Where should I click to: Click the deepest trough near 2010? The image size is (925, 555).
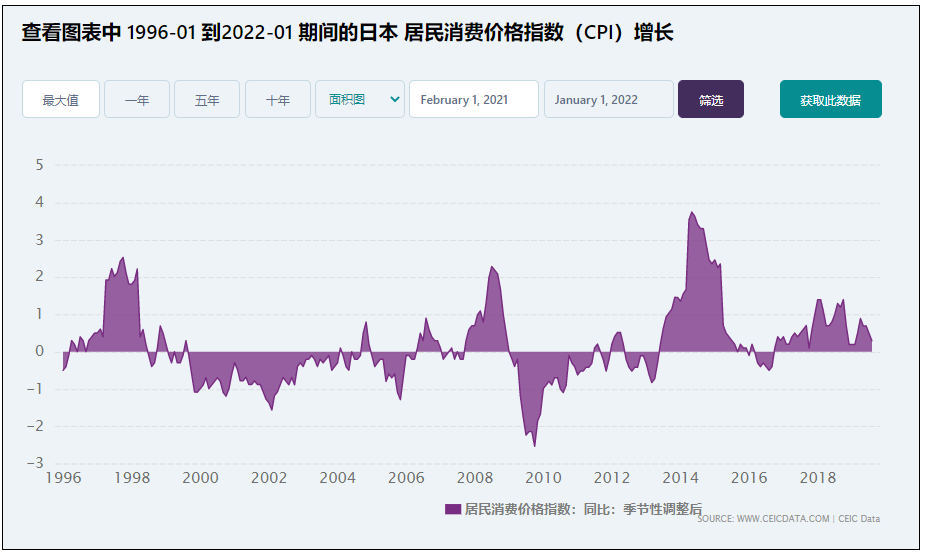tap(534, 444)
